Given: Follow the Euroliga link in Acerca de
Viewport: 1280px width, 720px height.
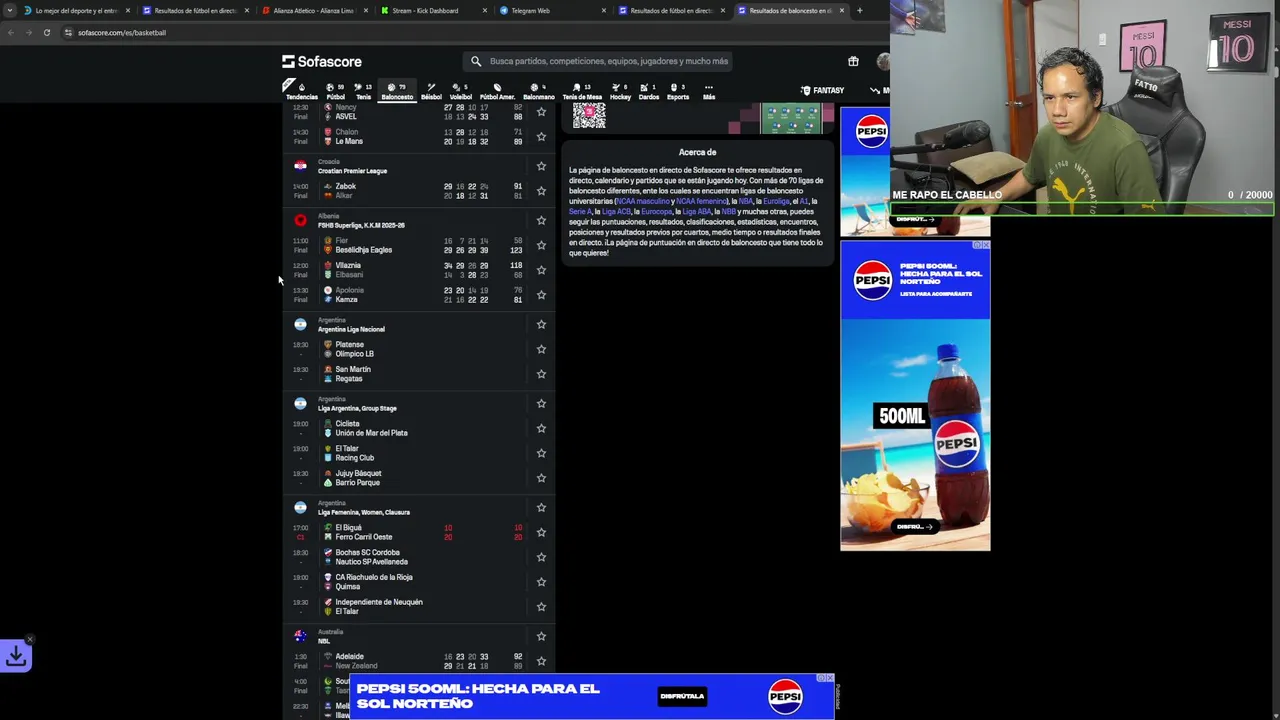Looking at the screenshot, I should click(x=776, y=201).
